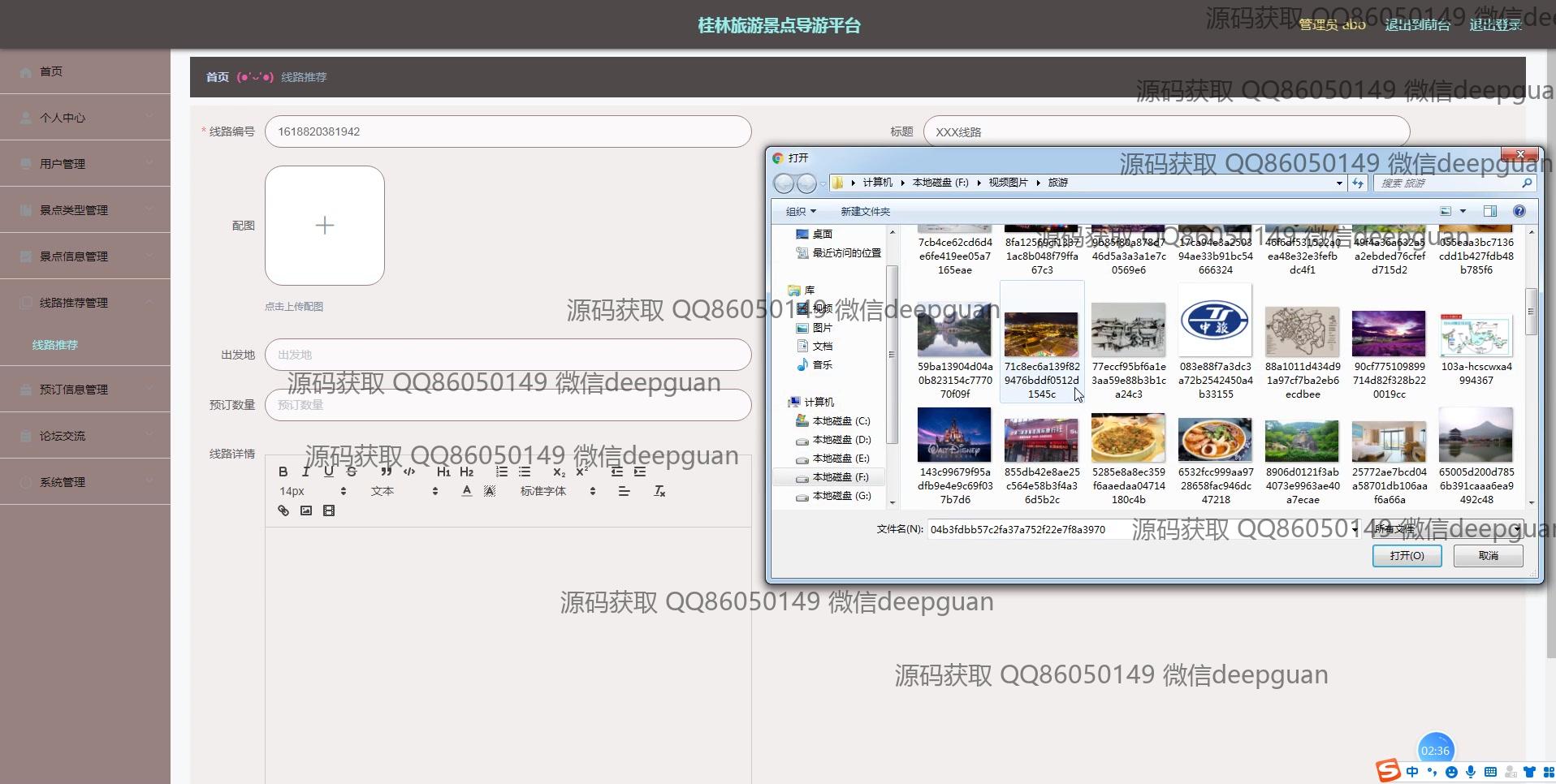The image size is (1556, 784).
Task: Click the insert image icon in editor
Action: click(x=306, y=510)
